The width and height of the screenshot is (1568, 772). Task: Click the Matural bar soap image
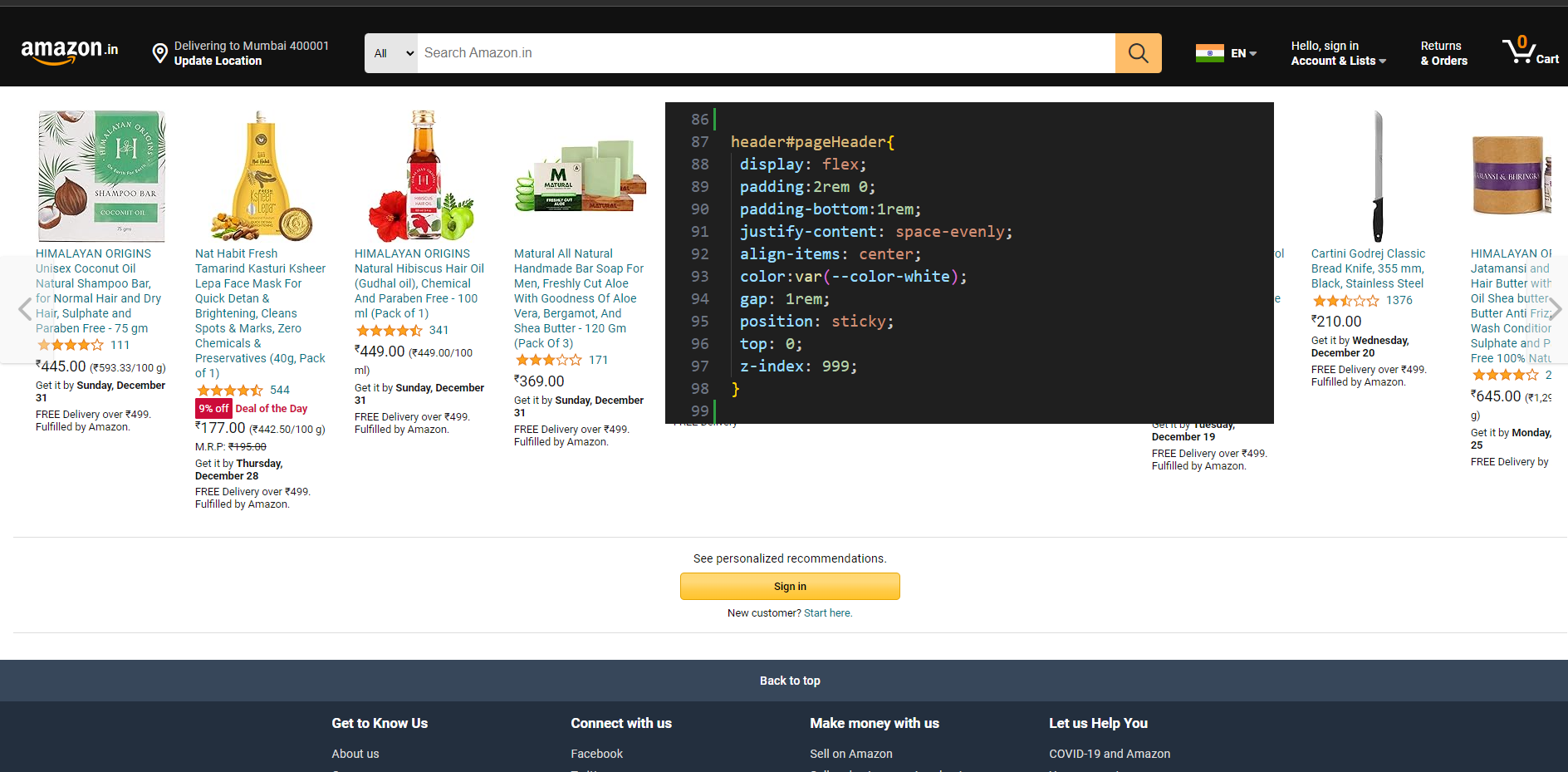pos(581,176)
